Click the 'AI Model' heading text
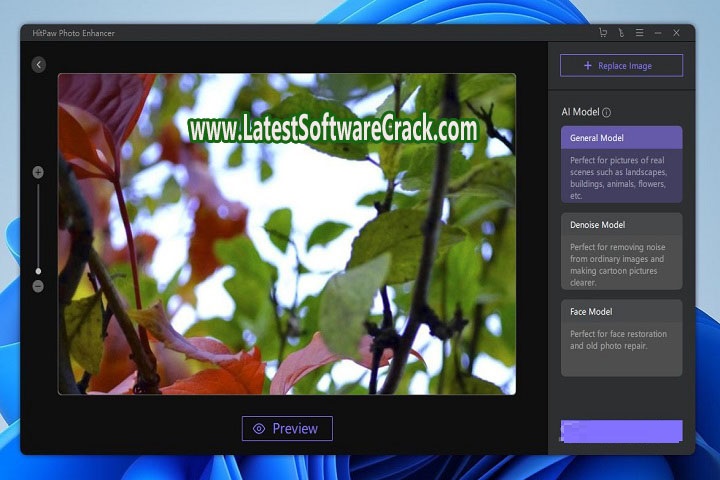This screenshot has width=720, height=480. pos(580,112)
